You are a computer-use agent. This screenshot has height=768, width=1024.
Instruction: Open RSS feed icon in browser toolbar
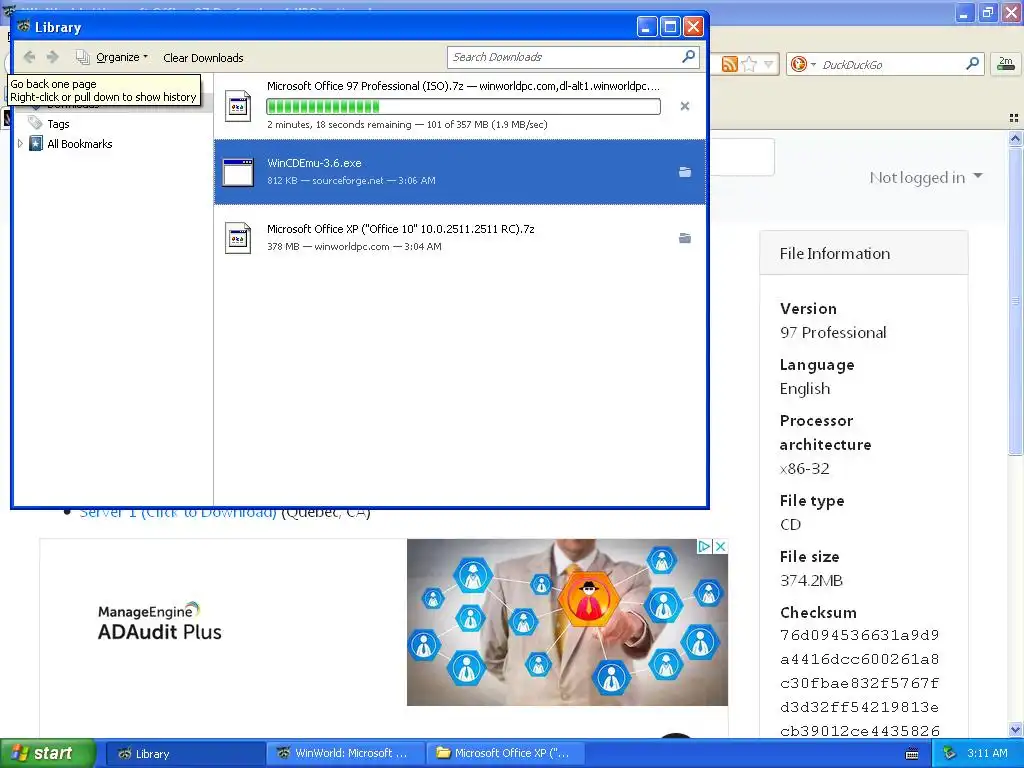tap(729, 64)
